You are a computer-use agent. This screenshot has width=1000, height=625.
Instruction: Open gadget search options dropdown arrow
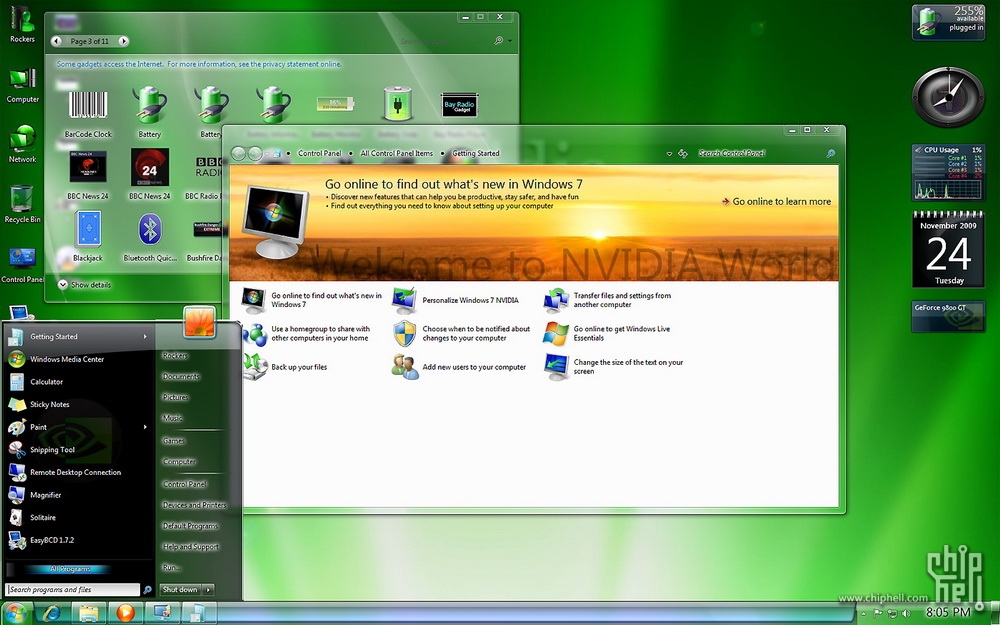coord(510,41)
